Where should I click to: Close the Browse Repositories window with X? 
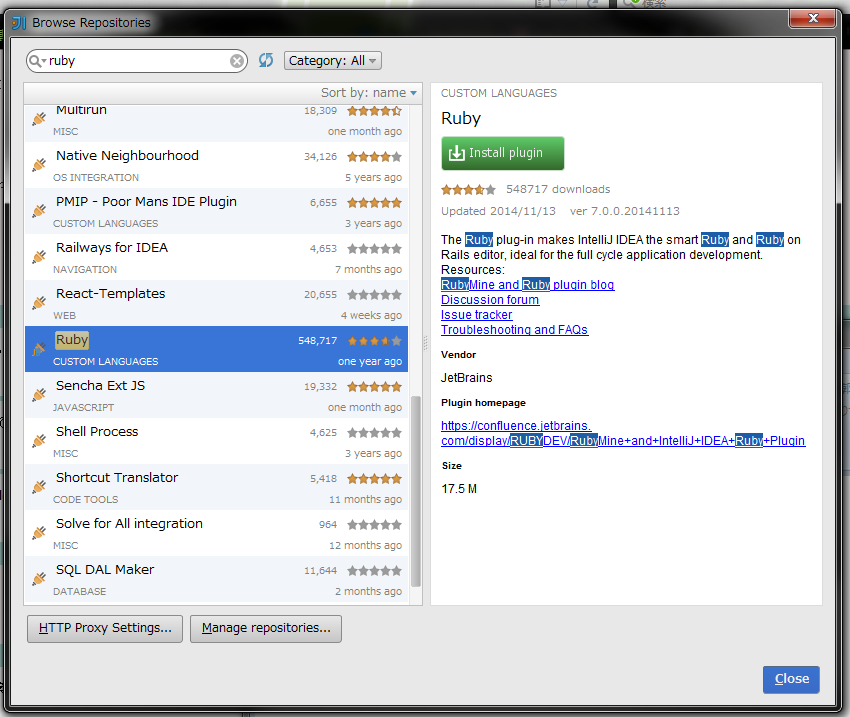[x=812, y=18]
